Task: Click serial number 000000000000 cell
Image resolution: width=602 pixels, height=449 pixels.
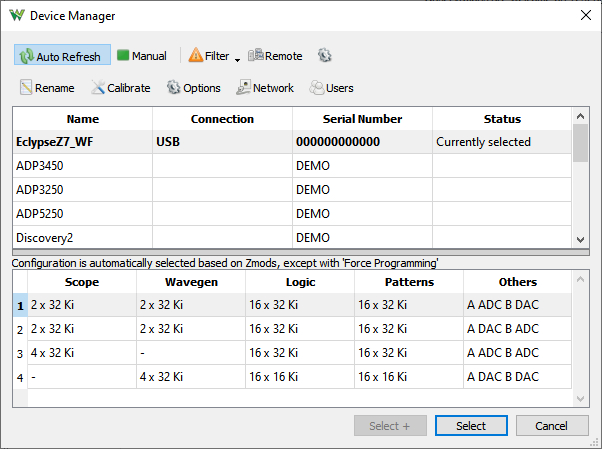Action: 362,142
